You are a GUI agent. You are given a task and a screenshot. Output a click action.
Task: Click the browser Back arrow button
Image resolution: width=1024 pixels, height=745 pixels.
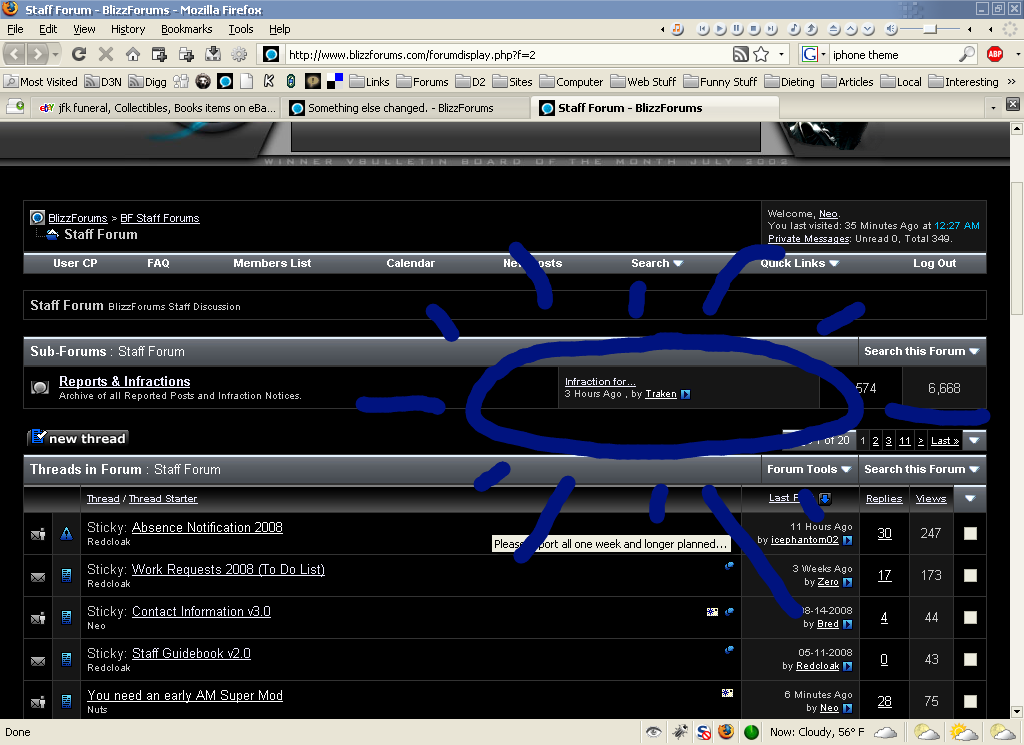click(15, 54)
